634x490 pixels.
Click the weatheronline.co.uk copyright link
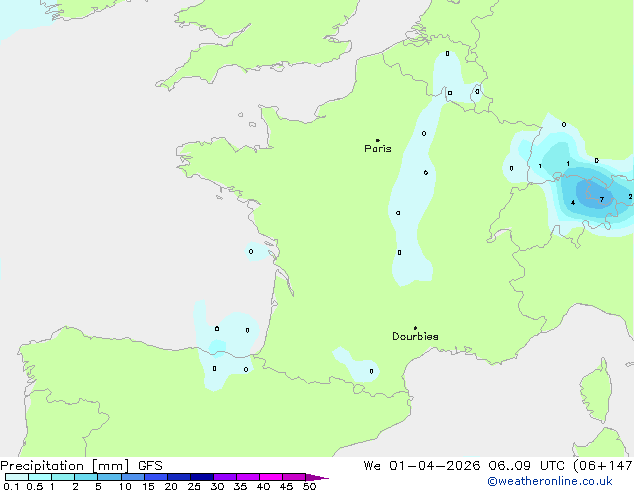[x=550, y=481]
